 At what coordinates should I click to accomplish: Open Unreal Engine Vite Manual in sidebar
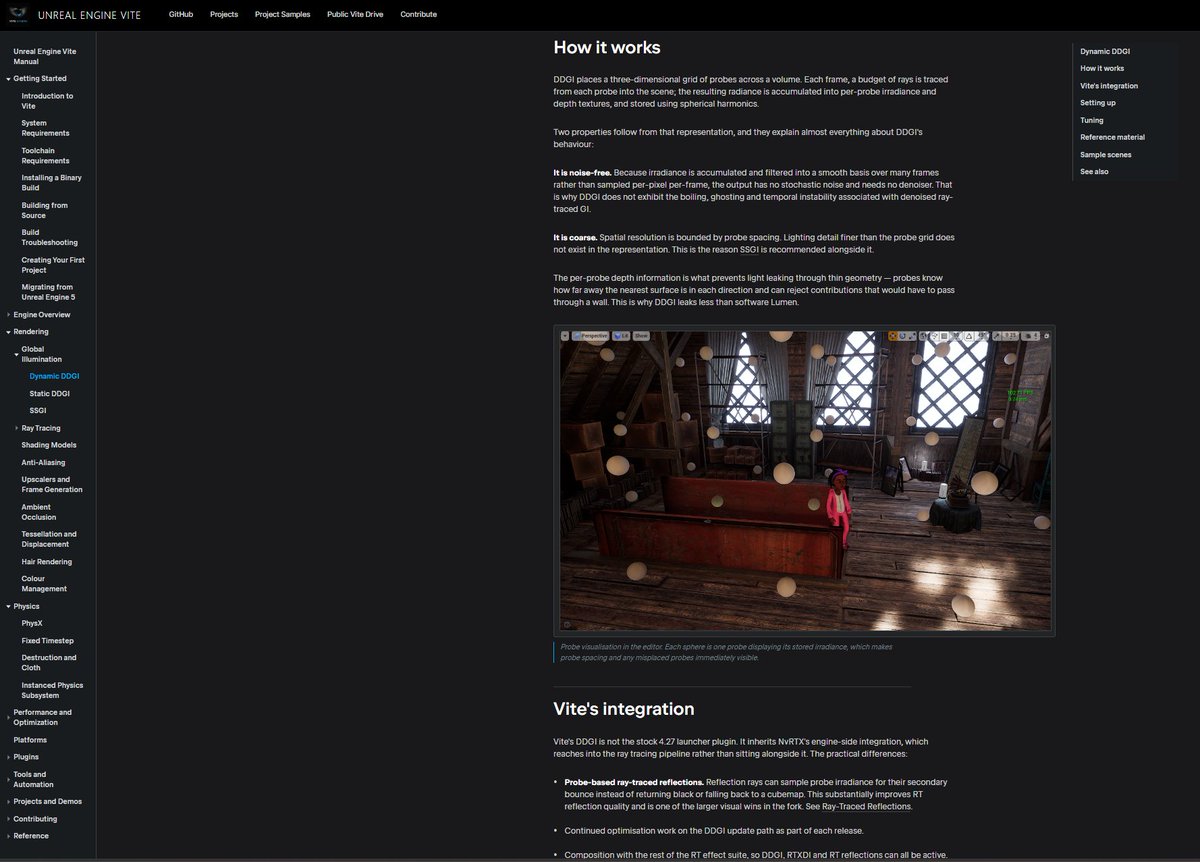click(44, 56)
